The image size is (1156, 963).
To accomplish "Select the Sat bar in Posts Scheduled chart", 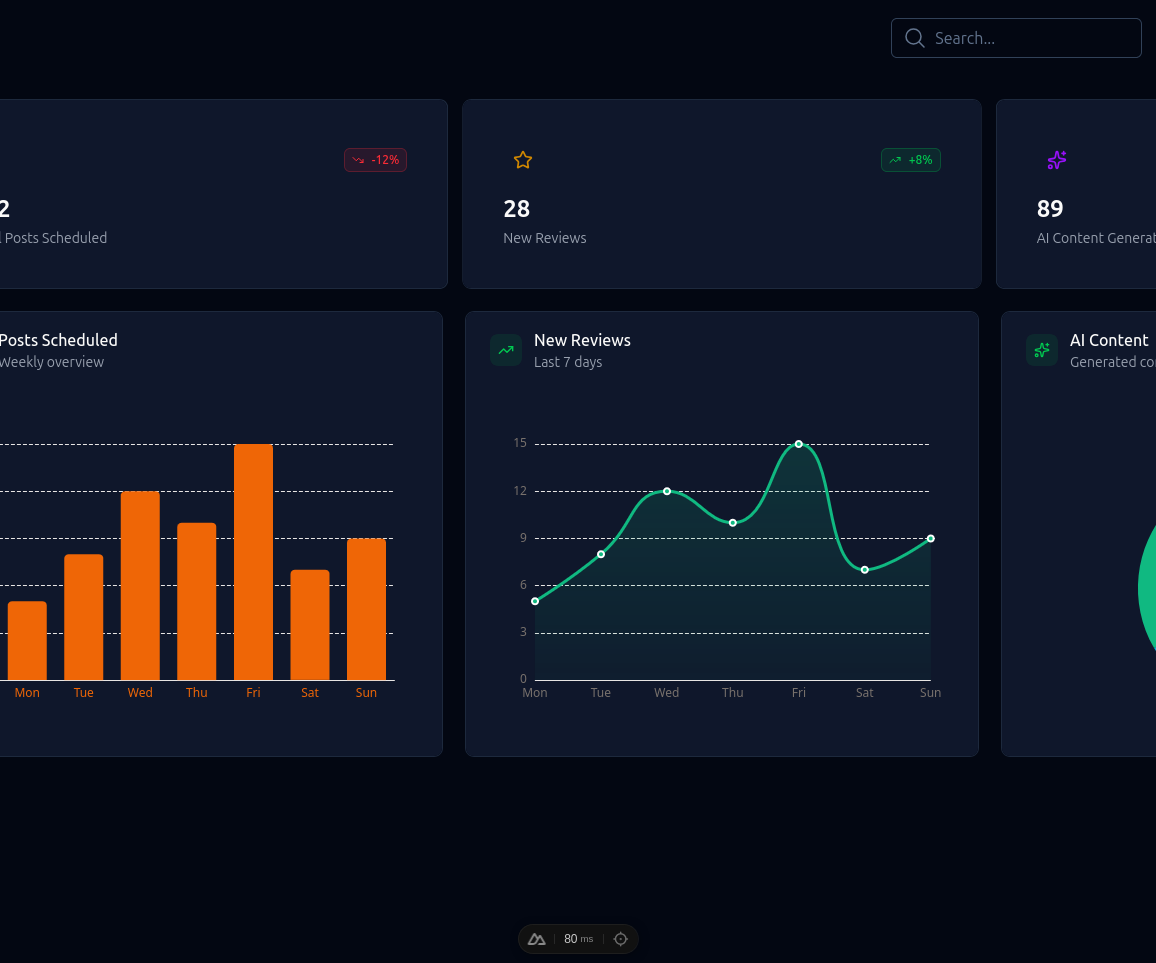I will pos(310,625).
